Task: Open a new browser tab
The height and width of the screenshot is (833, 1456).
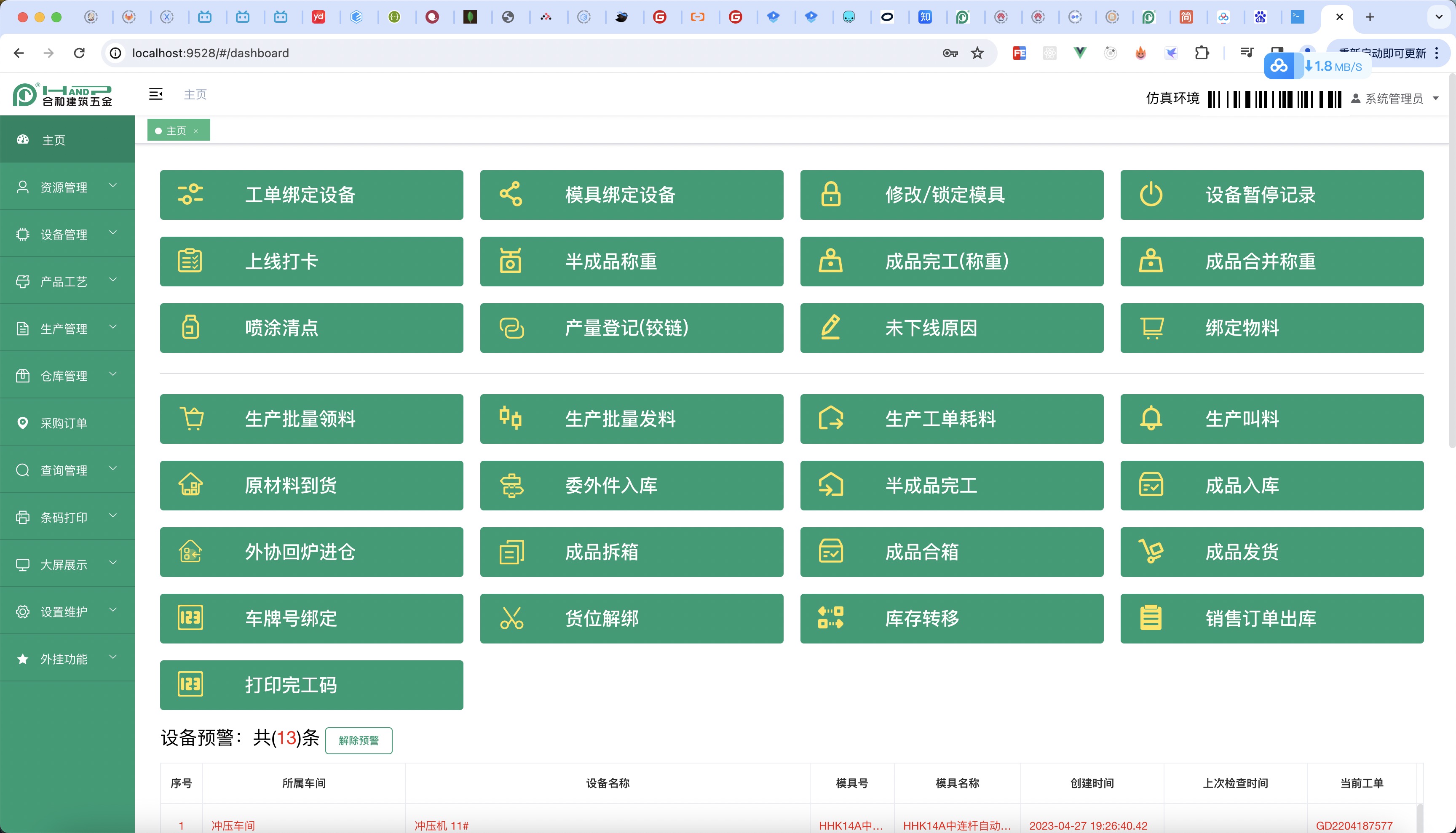Action: click(1370, 16)
